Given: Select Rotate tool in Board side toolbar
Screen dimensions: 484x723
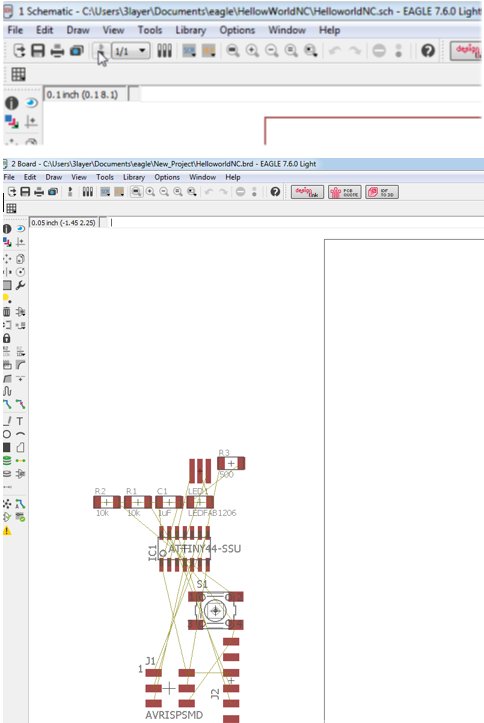Looking at the screenshot, I should [20, 272].
